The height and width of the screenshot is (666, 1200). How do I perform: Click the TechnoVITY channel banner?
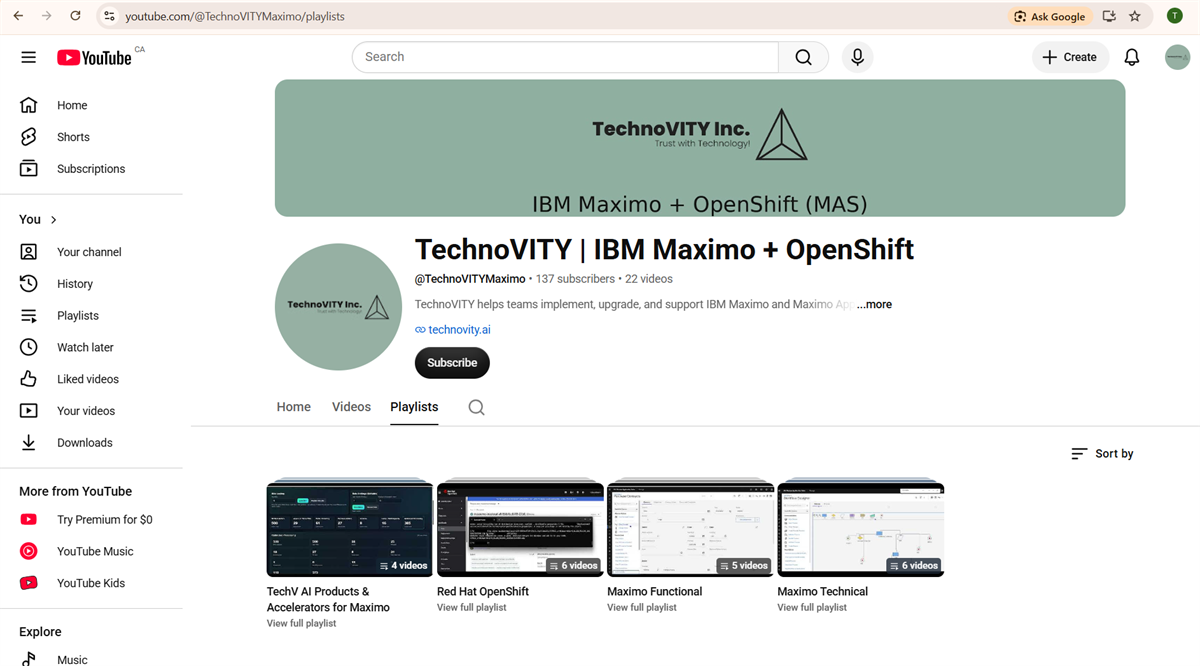pos(700,148)
